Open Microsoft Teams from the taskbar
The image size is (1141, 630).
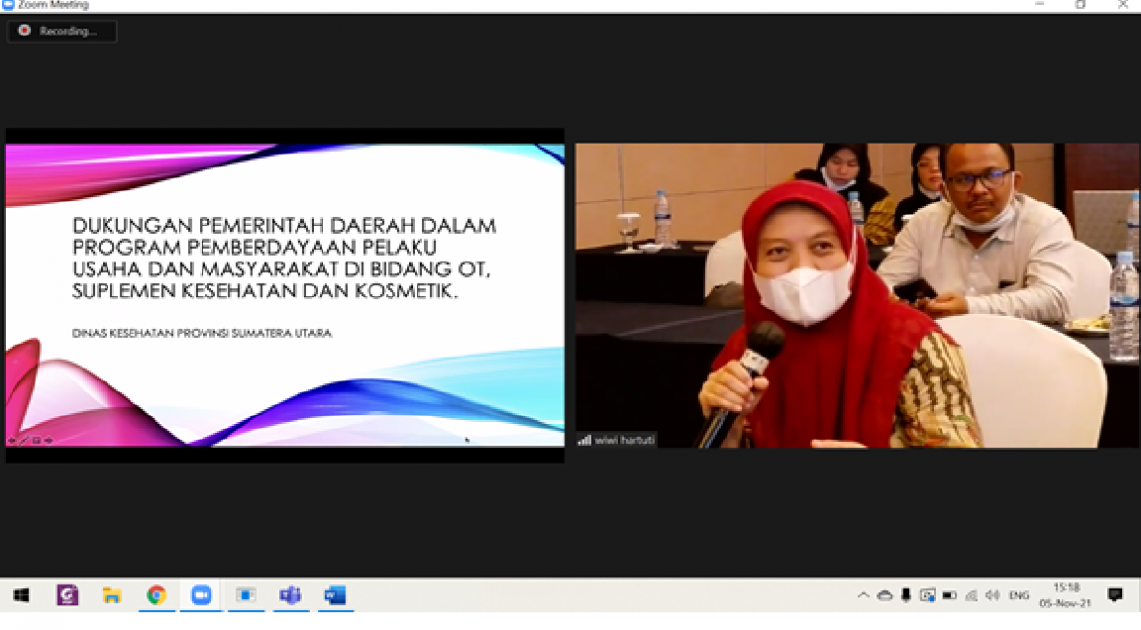(x=290, y=595)
